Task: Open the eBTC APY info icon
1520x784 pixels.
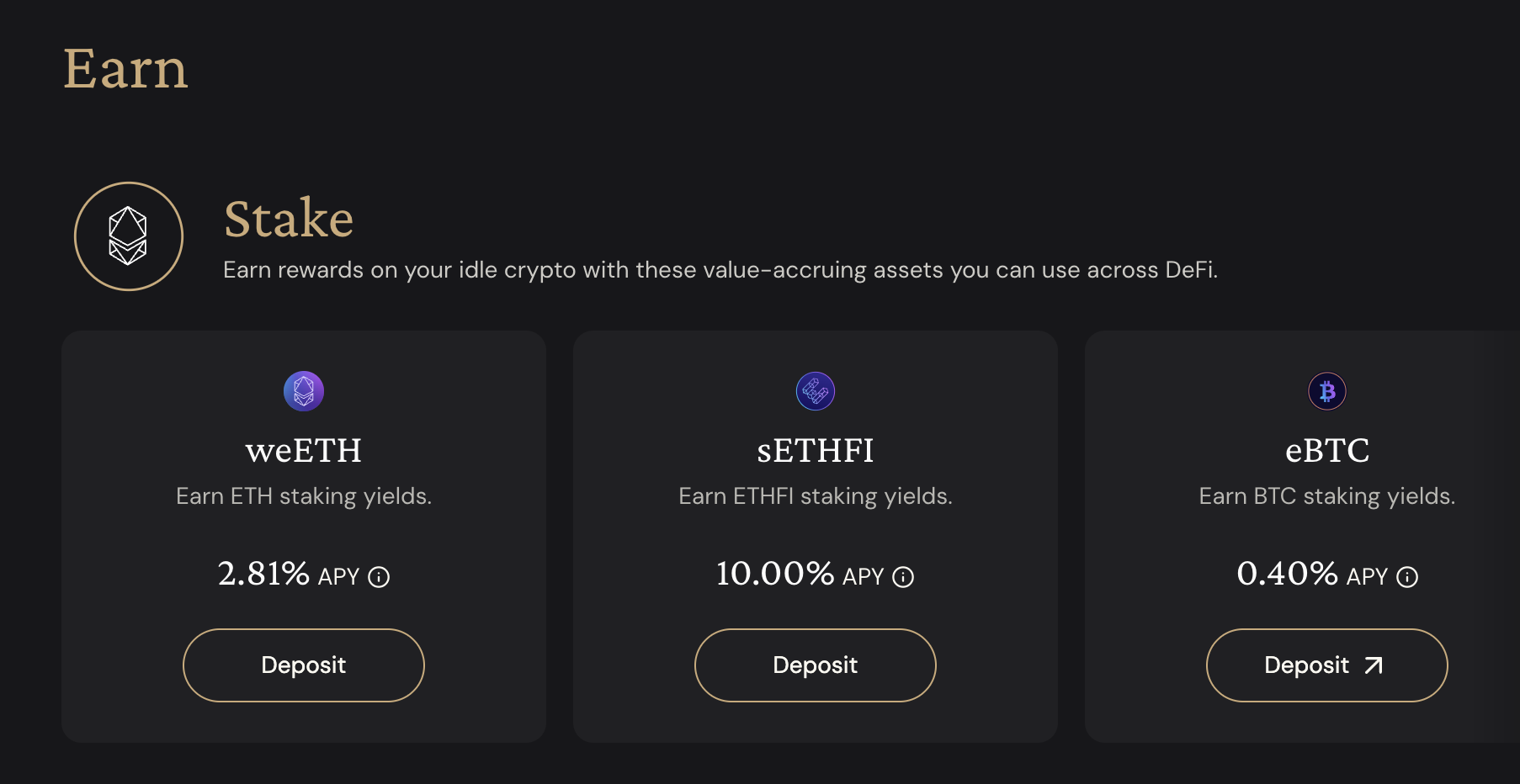Action: tap(1407, 577)
